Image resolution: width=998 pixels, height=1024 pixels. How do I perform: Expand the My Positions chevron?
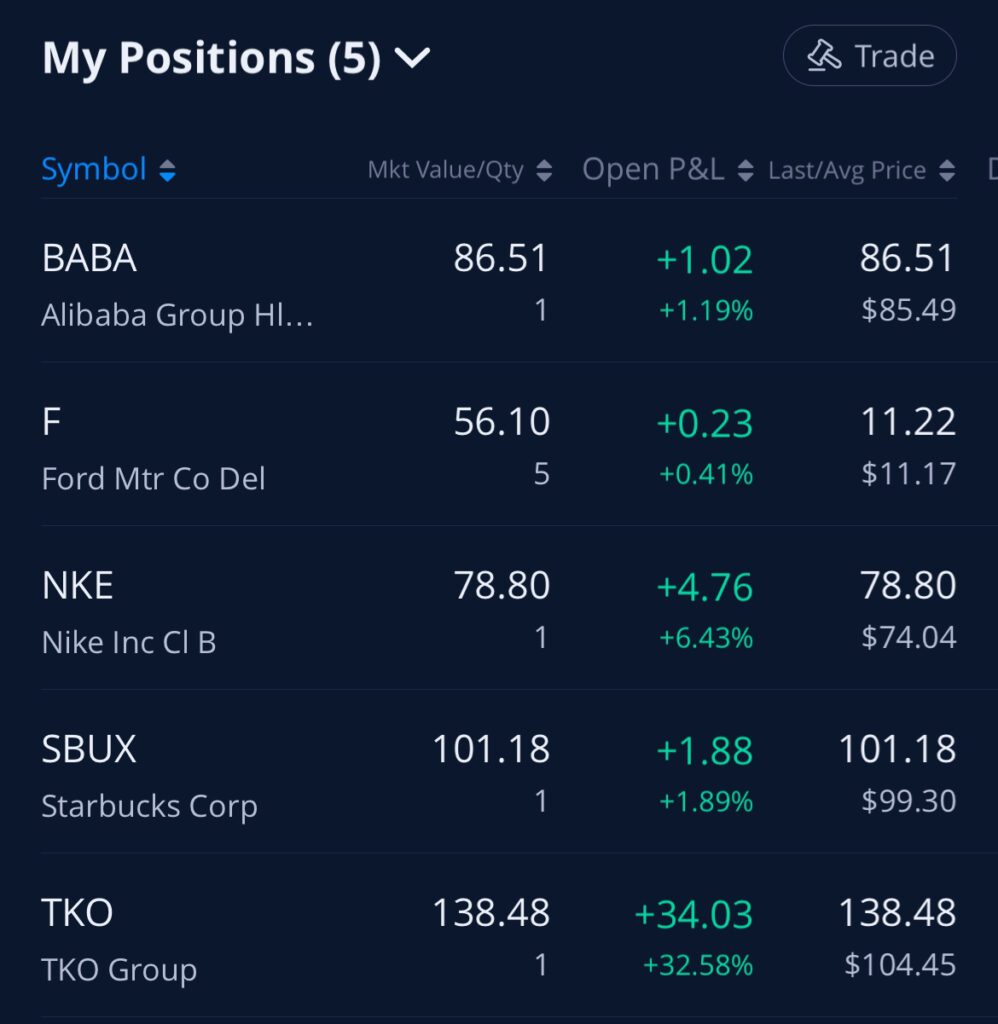(412, 59)
